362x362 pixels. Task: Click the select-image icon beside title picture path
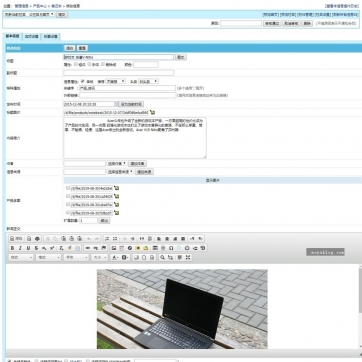[152, 113]
